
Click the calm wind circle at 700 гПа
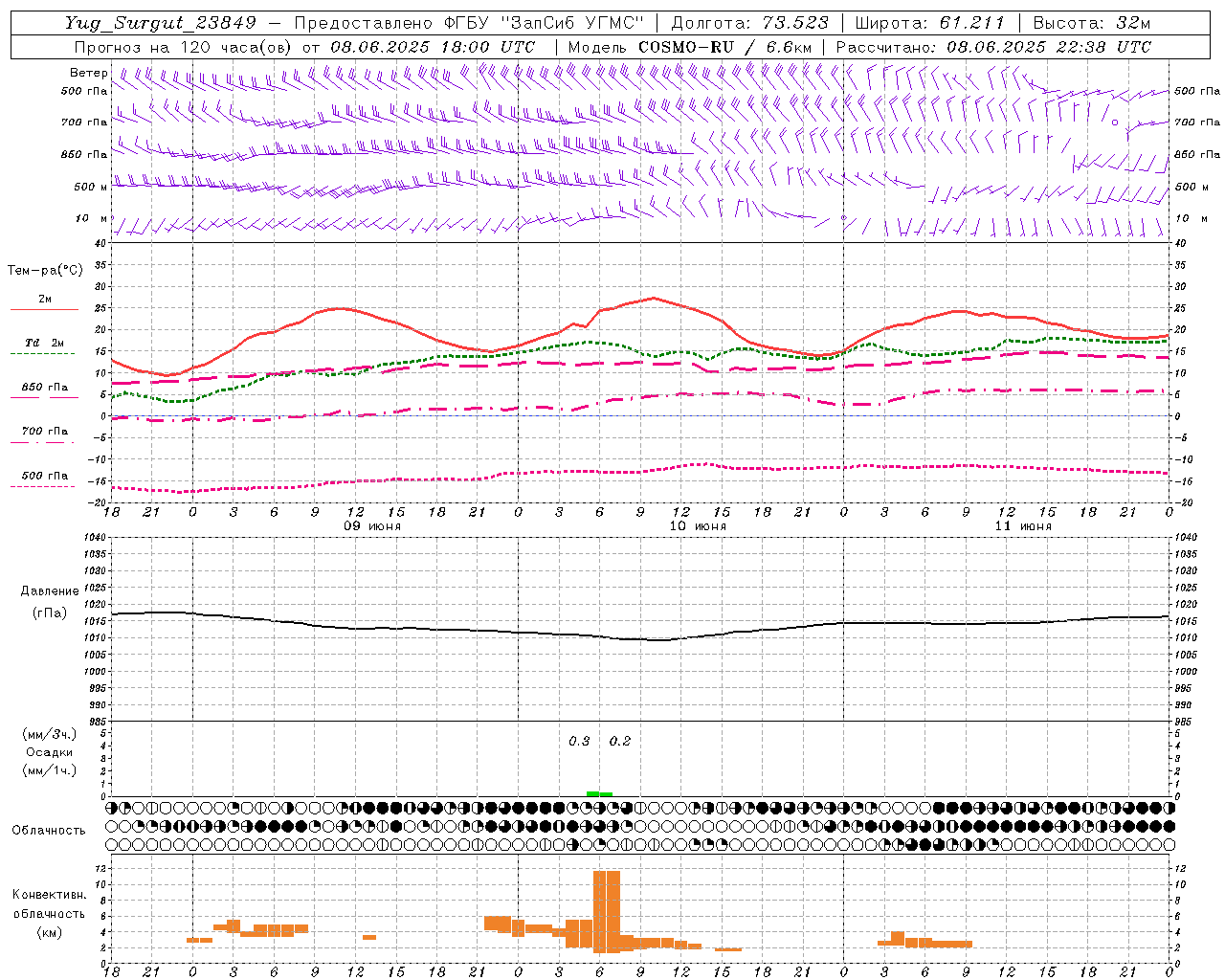(x=1114, y=122)
